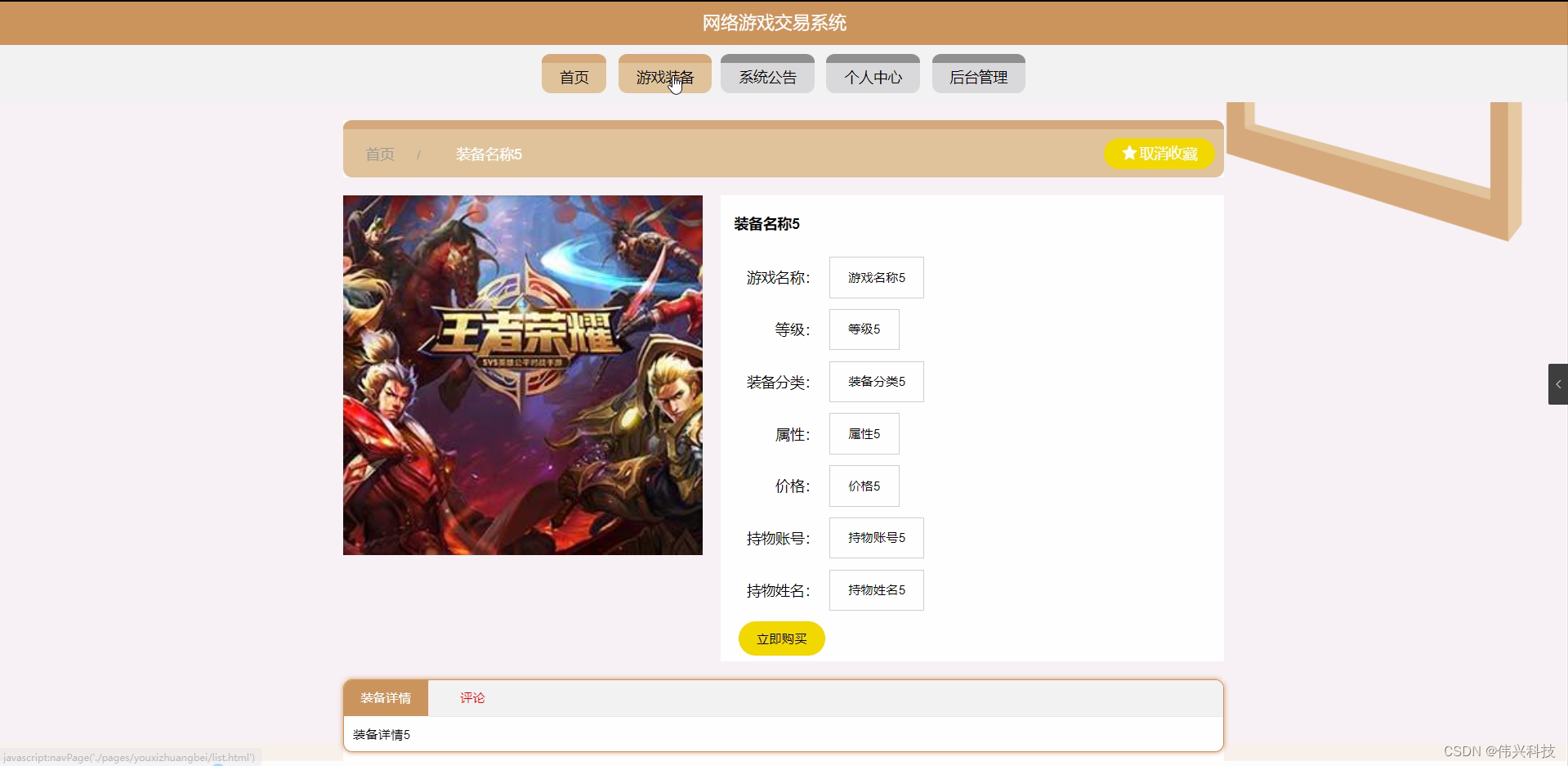
Task: Click the 立即购买 purchase button
Action: pos(780,638)
